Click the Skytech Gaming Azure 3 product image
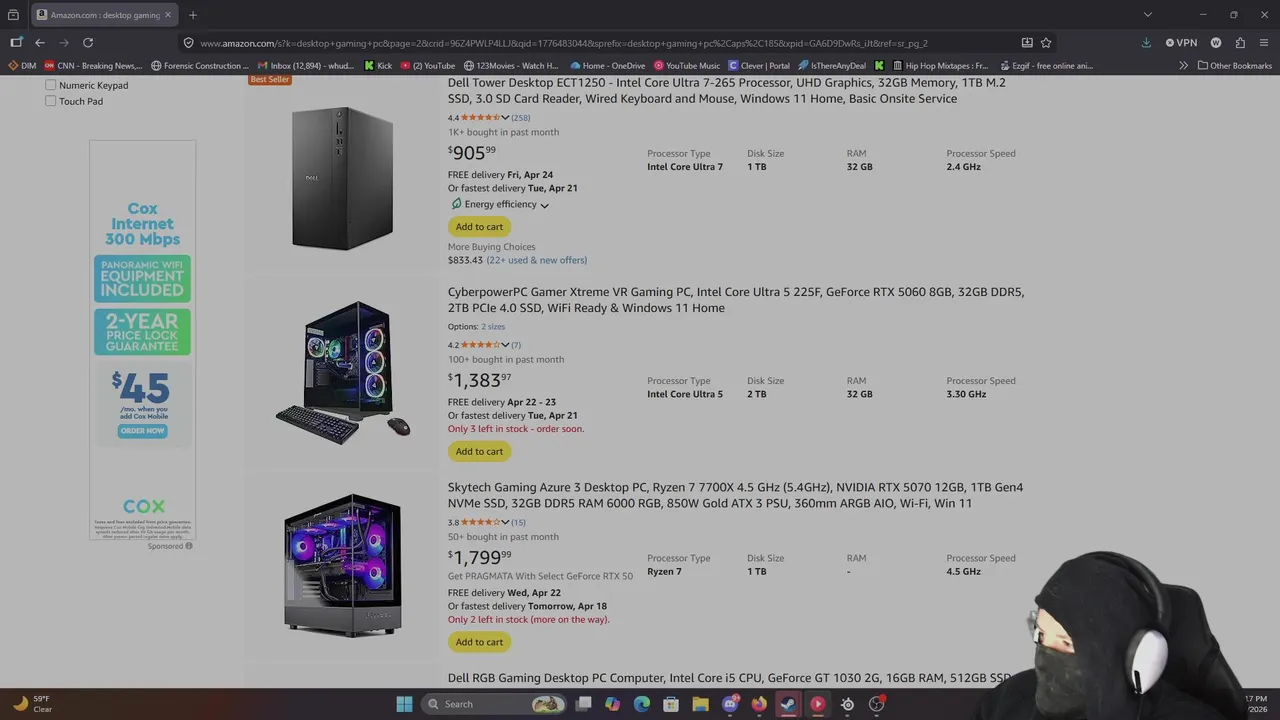Viewport: 1280px width, 720px height. click(x=342, y=565)
